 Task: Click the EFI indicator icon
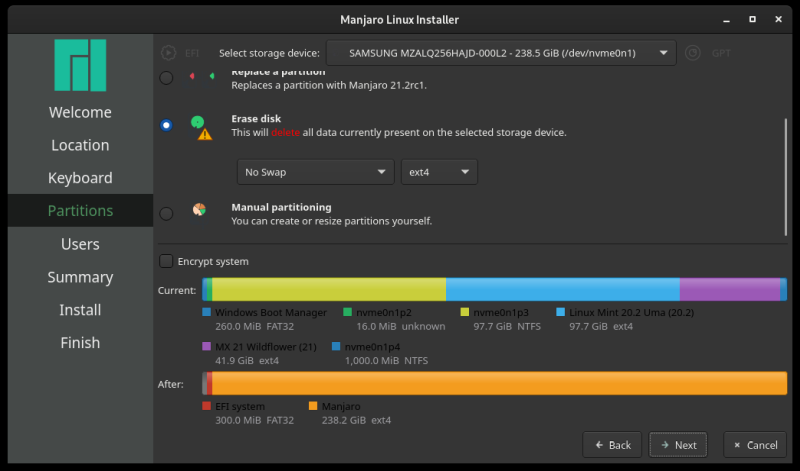click(x=168, y=52)
